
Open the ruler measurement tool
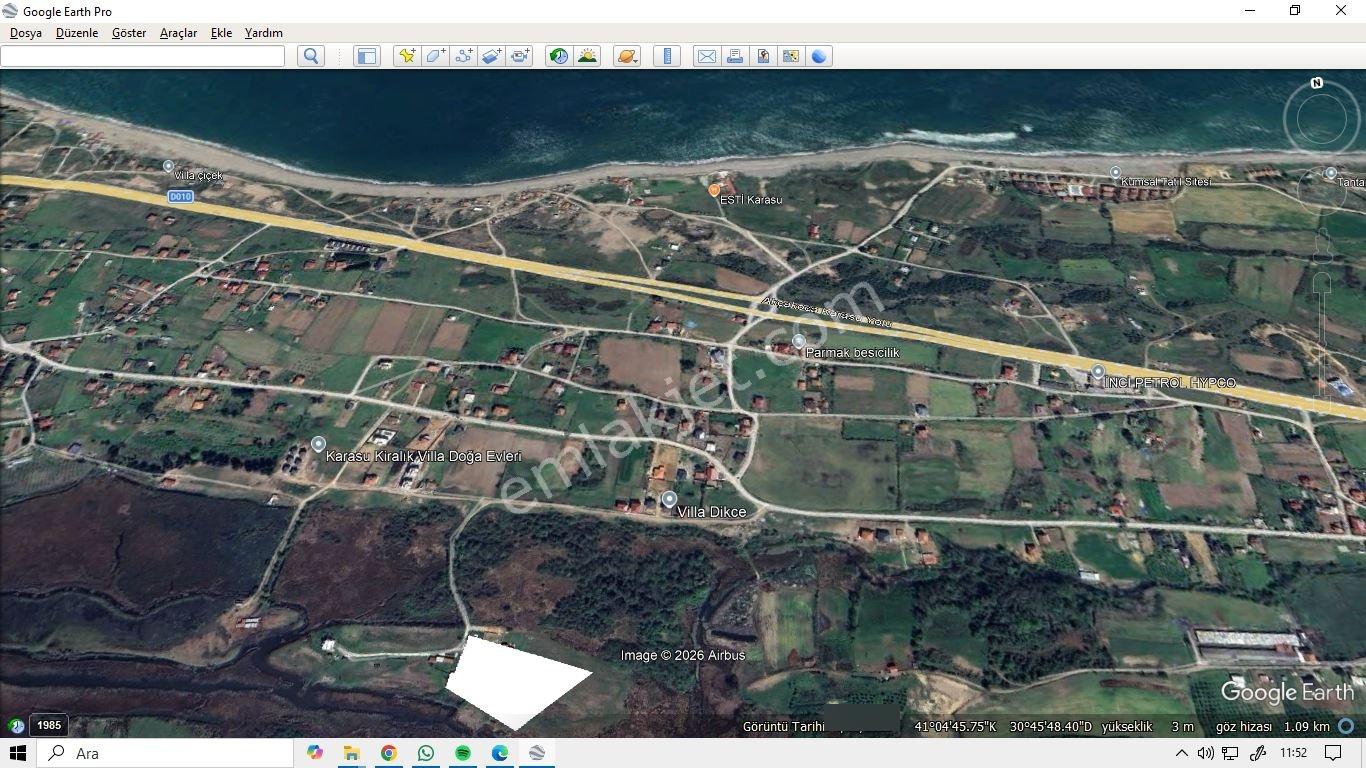click(x=667, y=56)
